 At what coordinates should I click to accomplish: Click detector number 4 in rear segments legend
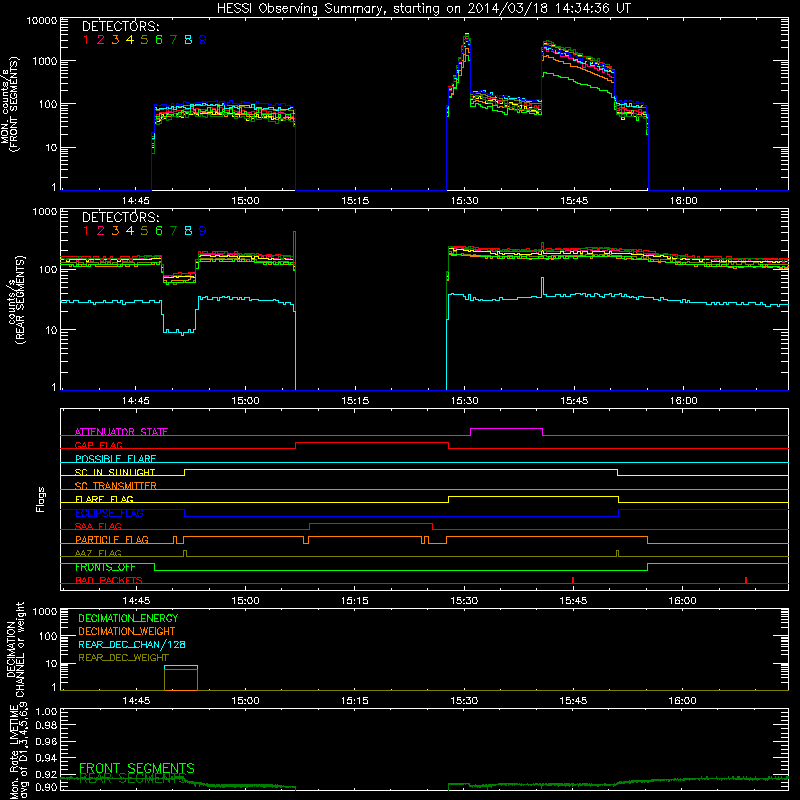click(x=130, y=231)
